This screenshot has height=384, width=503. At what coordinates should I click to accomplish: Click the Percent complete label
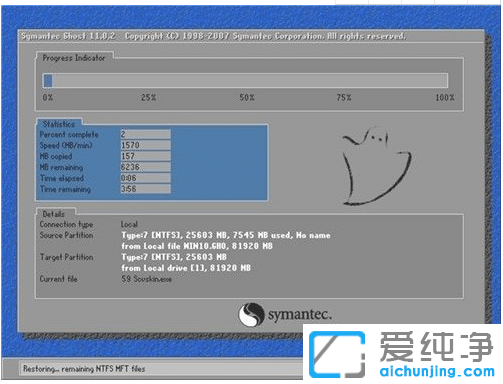pos(69,135)
